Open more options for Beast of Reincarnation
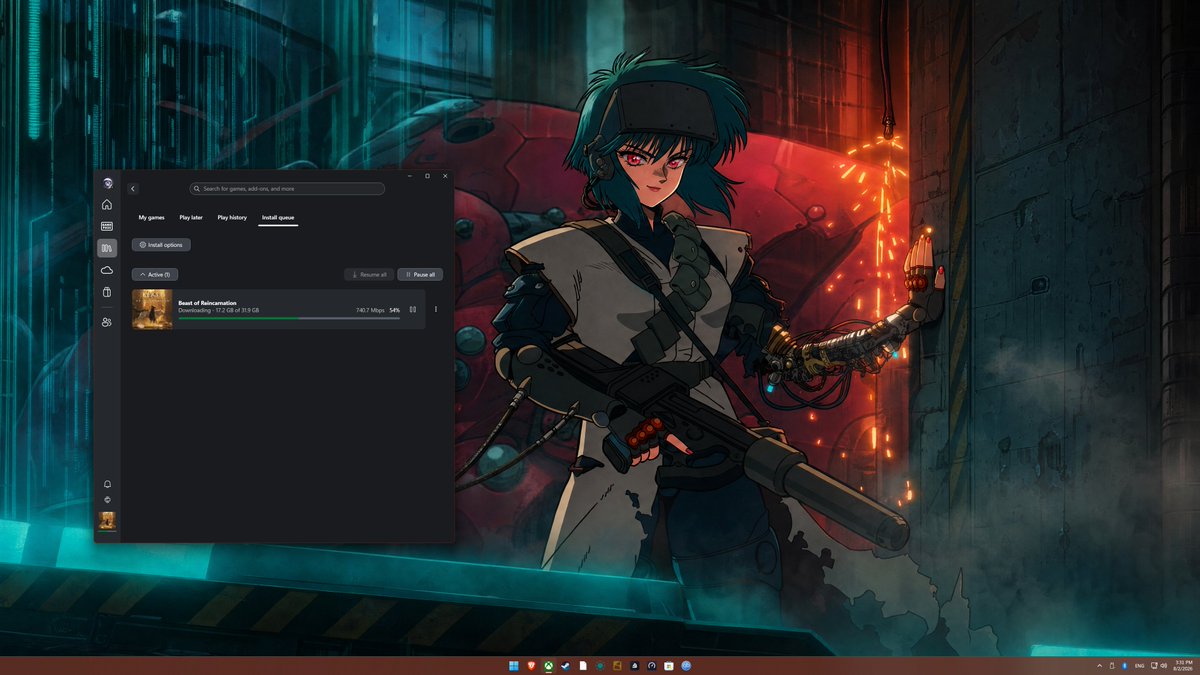This screenshot has height=675, width=1200. pos(436,309)
